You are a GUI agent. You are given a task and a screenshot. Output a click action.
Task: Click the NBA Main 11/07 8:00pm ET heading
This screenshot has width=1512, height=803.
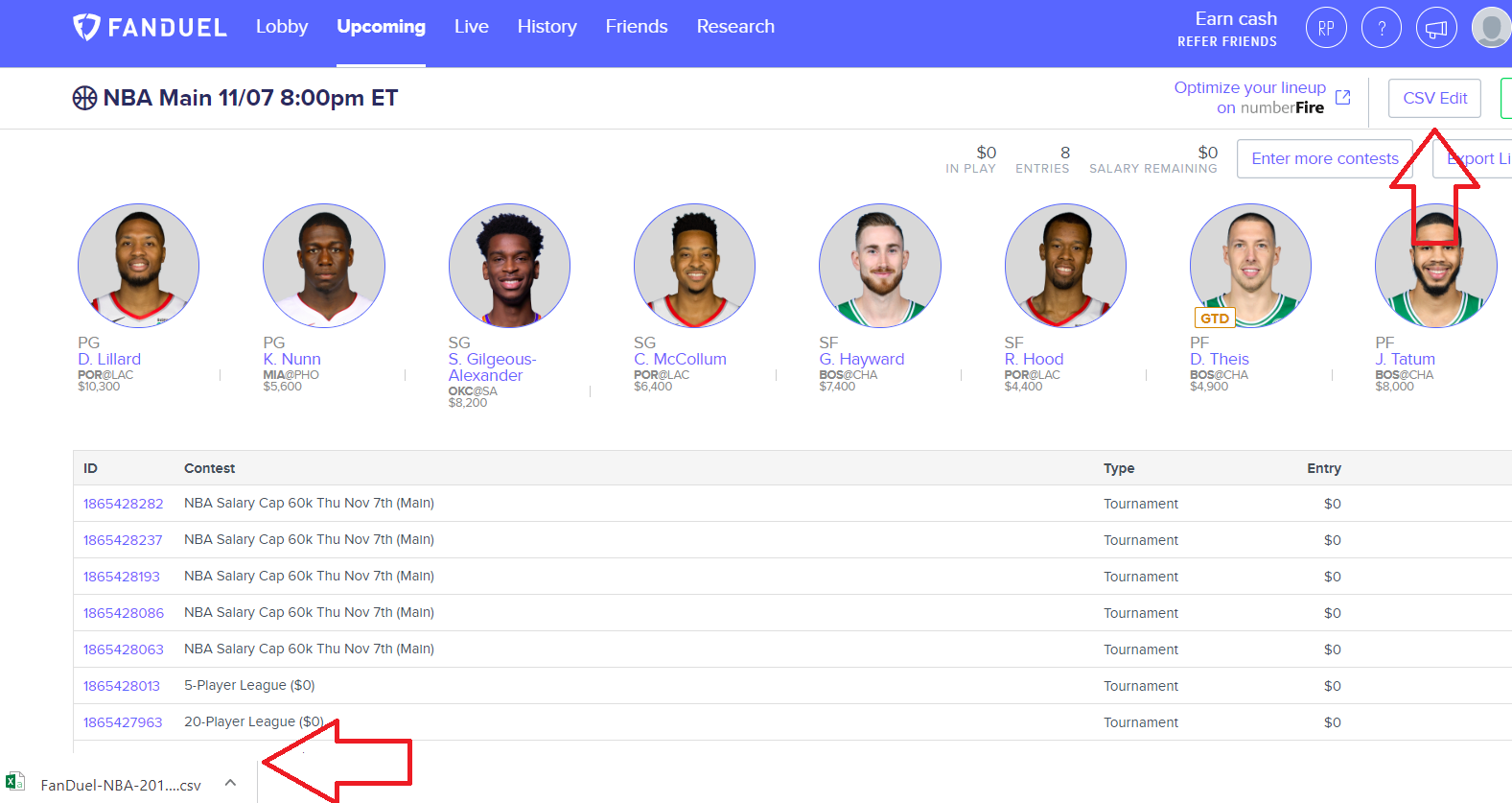[x=250, y=98]
